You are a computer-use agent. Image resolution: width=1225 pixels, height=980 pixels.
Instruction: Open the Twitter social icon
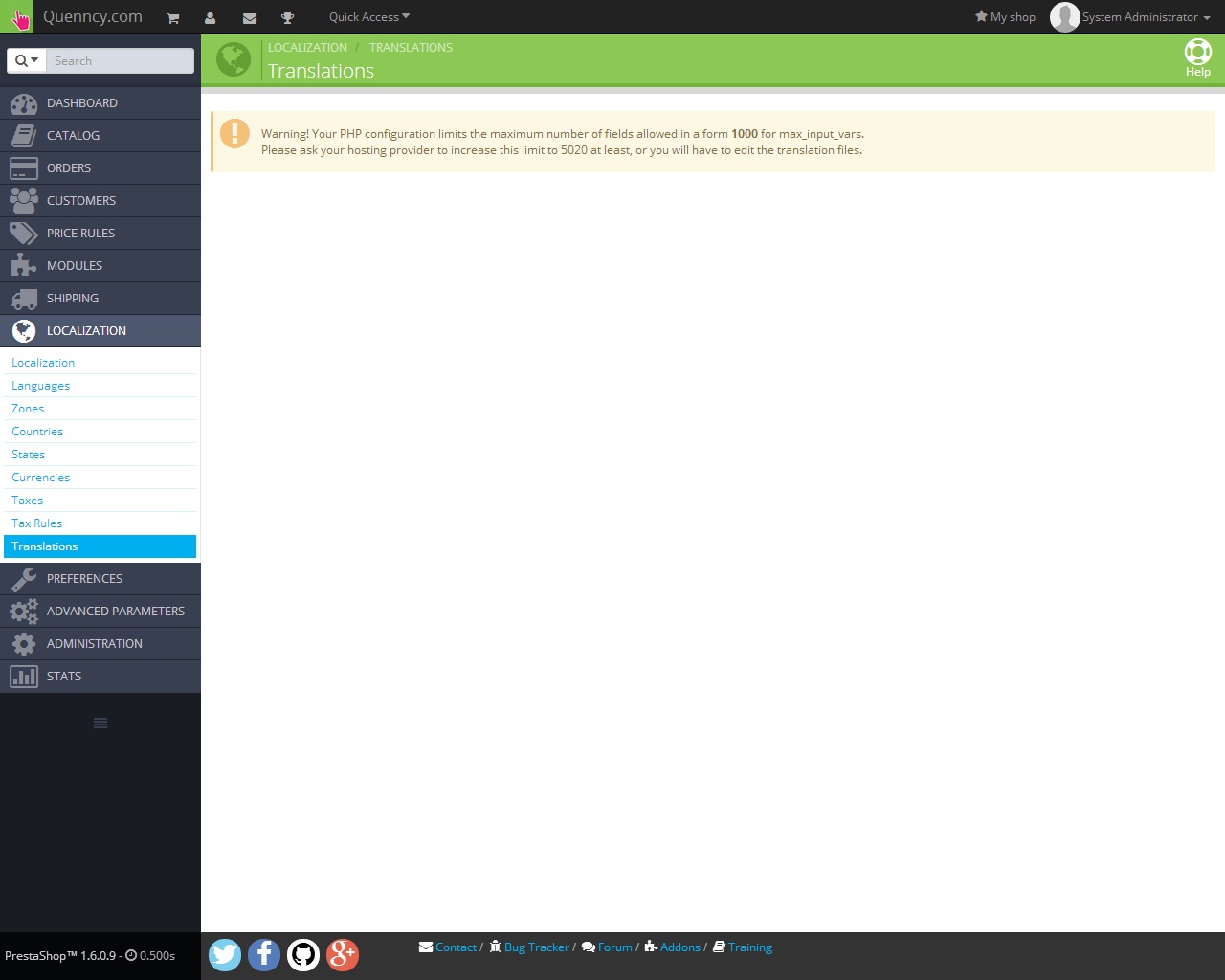[225, 954]
